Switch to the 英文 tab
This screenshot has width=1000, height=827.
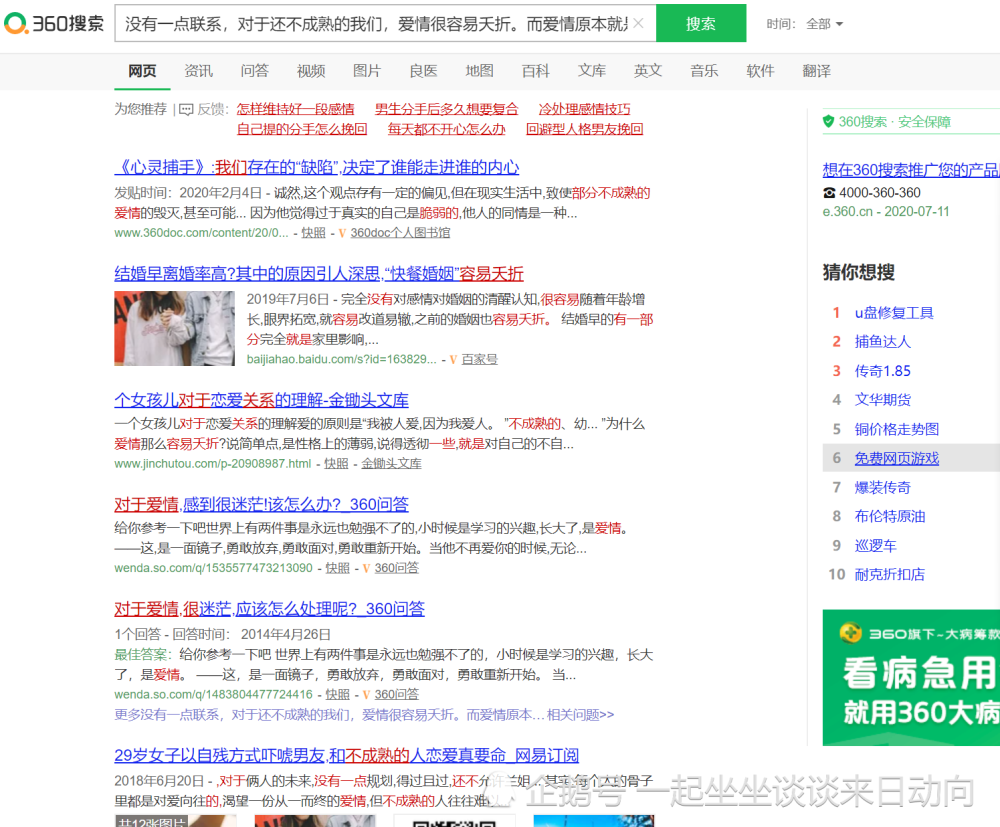(647, 71)
